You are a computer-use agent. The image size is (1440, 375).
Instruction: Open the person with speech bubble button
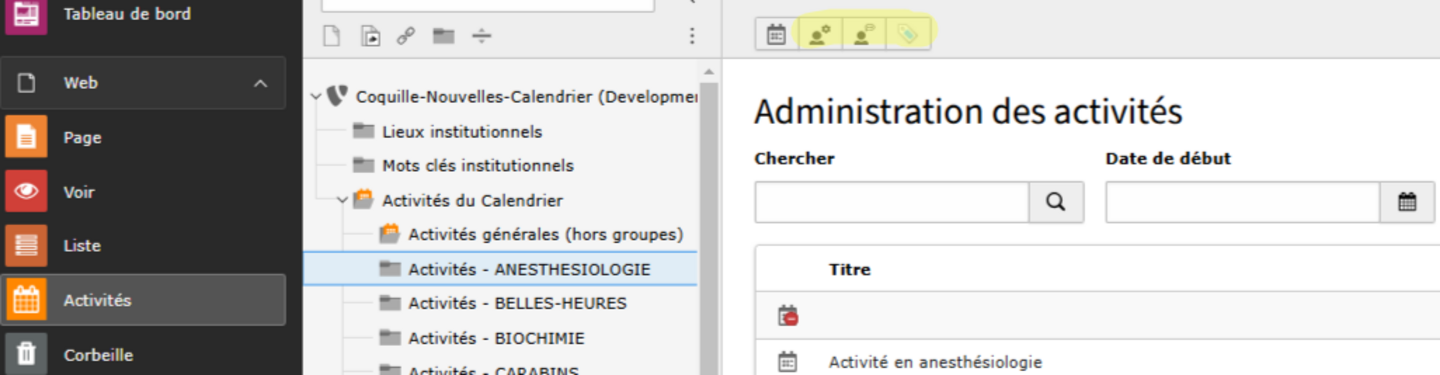coord(864,35)
